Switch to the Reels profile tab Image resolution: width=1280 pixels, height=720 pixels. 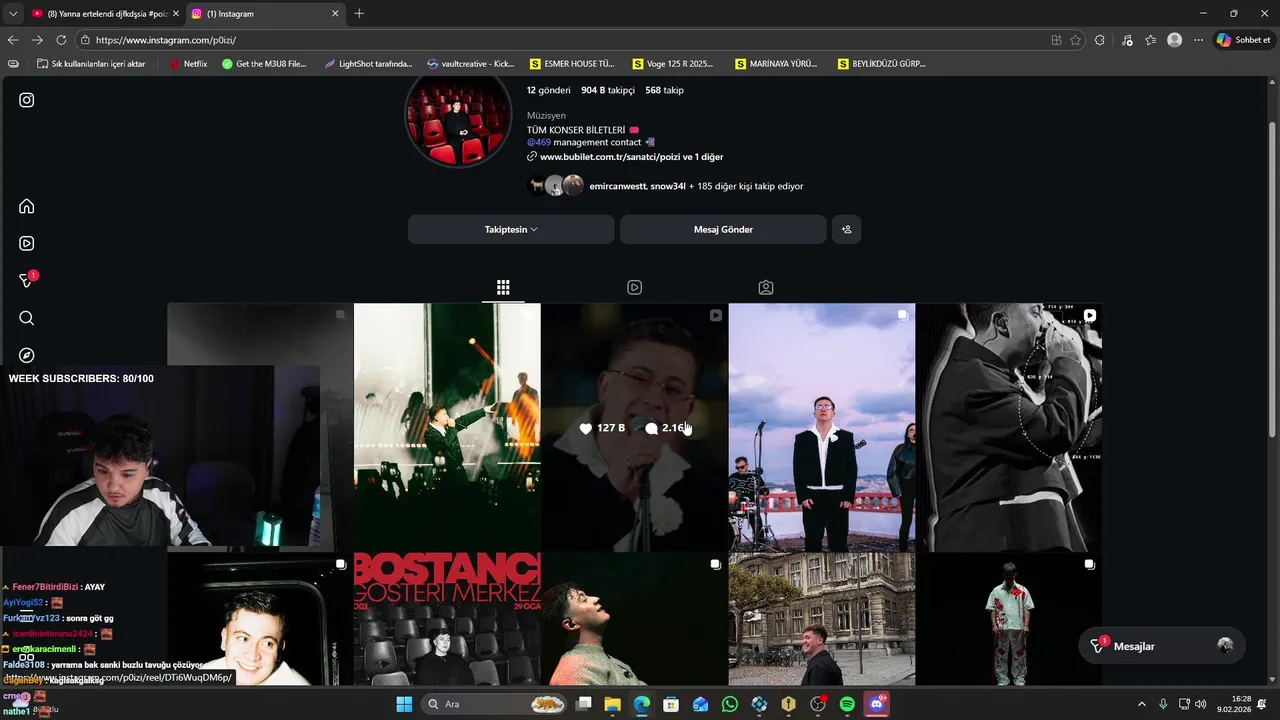pyautogui.click(x=634, y=288)
